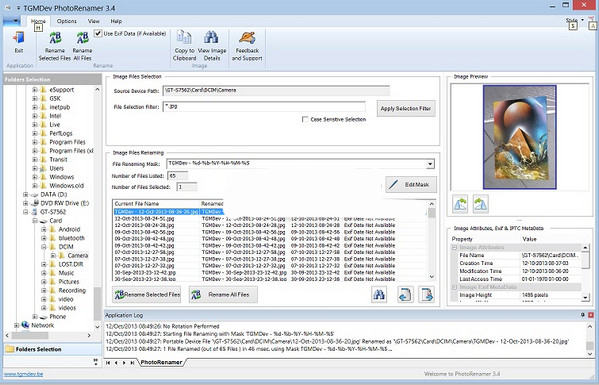Click the Edit Mask button
Viewport: 599px width, 385px height.
point(411,184)
